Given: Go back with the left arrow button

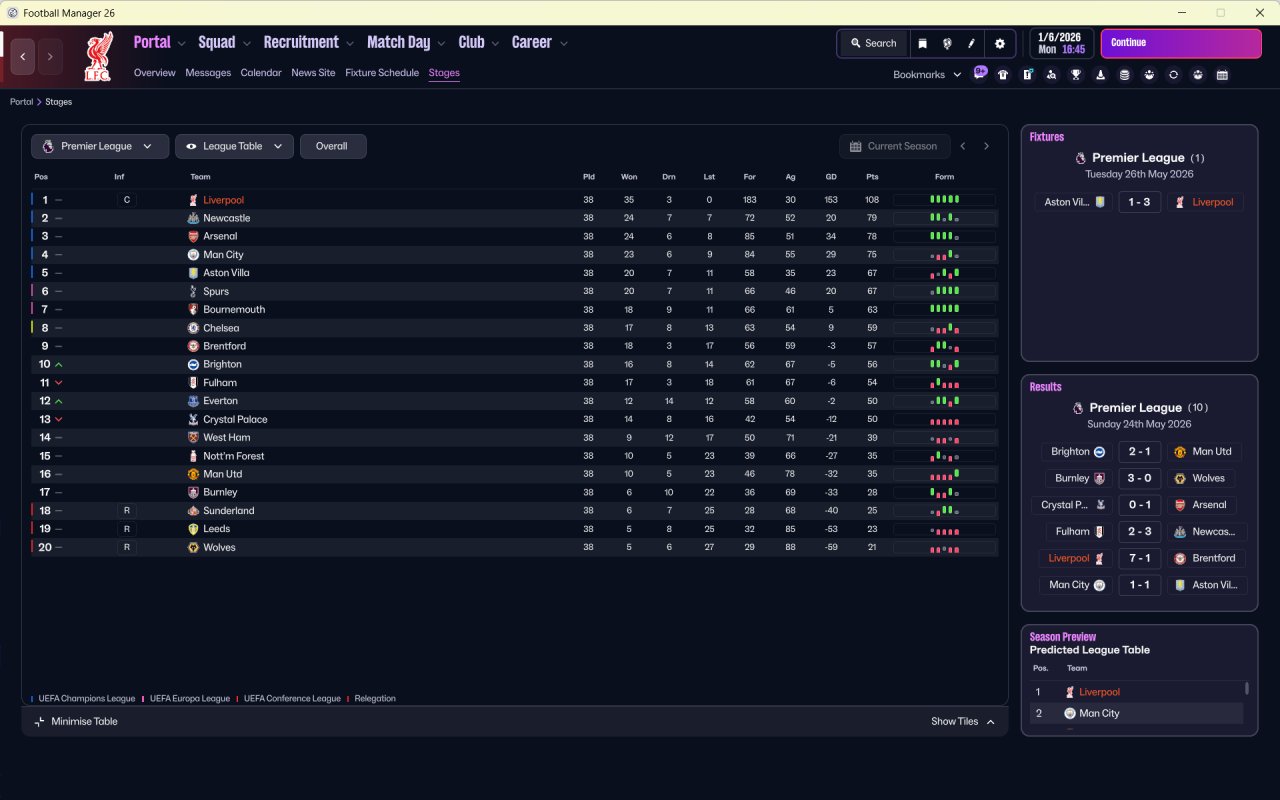Looking at the screenshot, I should pyautogui.click(x=23, y=57).
